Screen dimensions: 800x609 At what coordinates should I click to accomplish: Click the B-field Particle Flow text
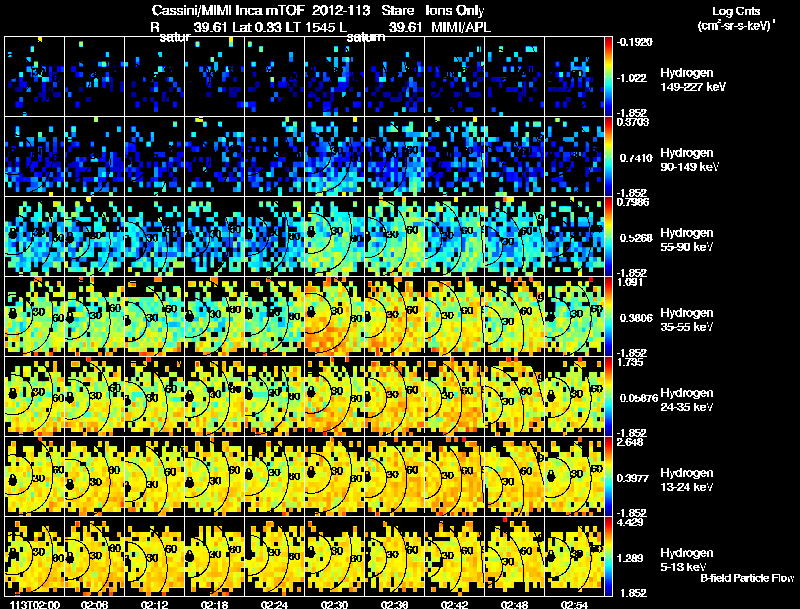(x=747, y=578)
